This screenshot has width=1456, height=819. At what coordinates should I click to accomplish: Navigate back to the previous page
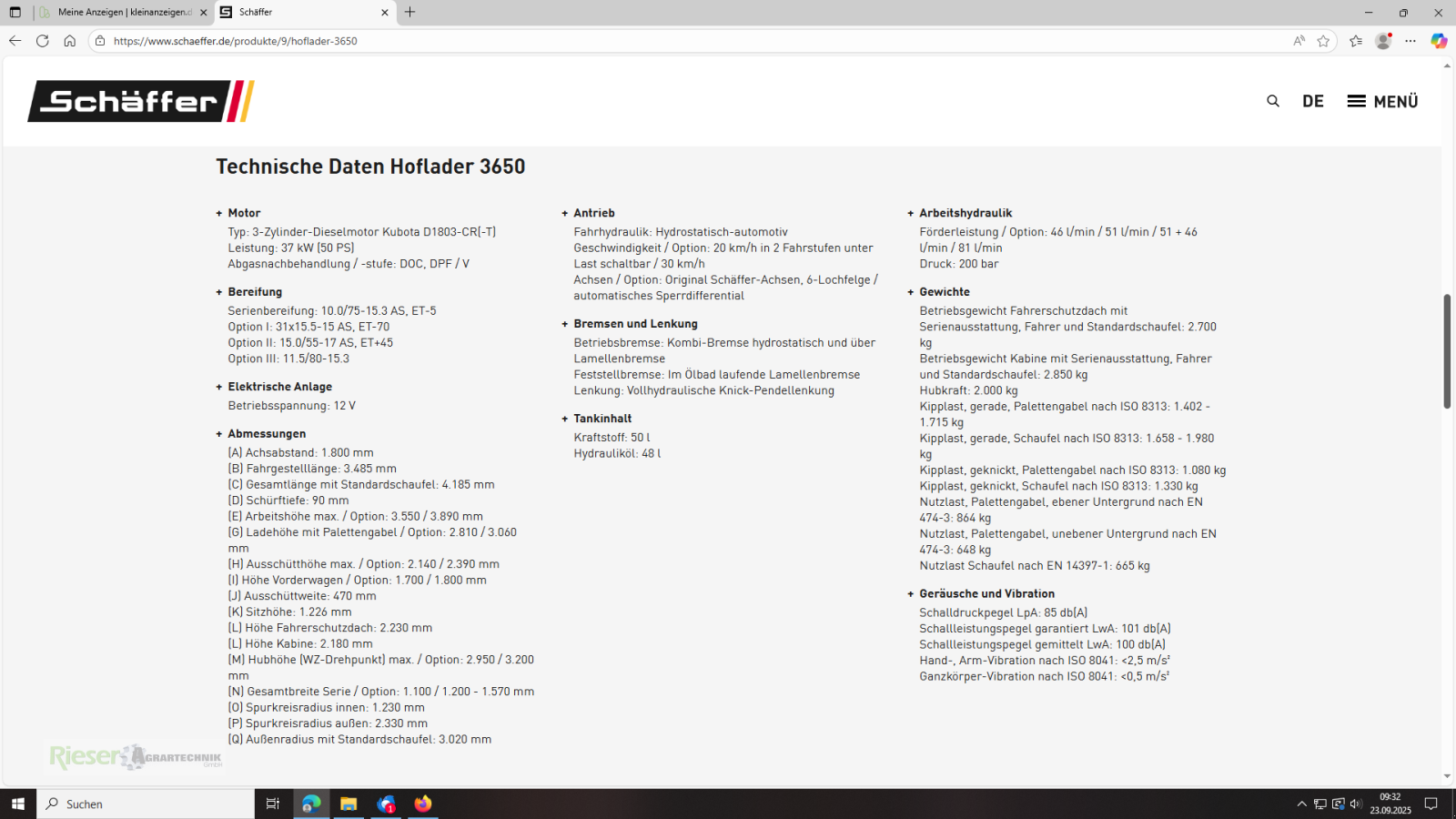15,41
